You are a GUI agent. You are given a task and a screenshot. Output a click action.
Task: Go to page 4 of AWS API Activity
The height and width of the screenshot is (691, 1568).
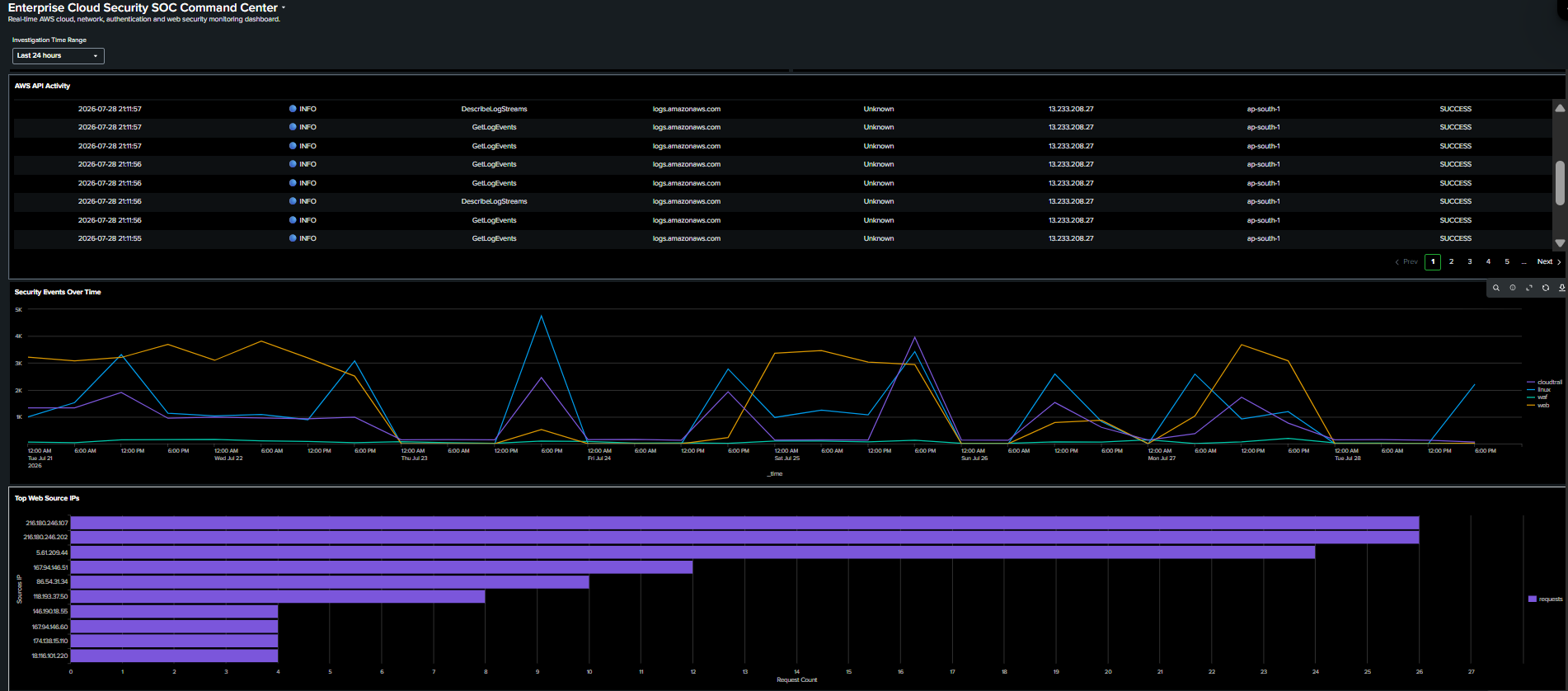[x=1488, y=261]
